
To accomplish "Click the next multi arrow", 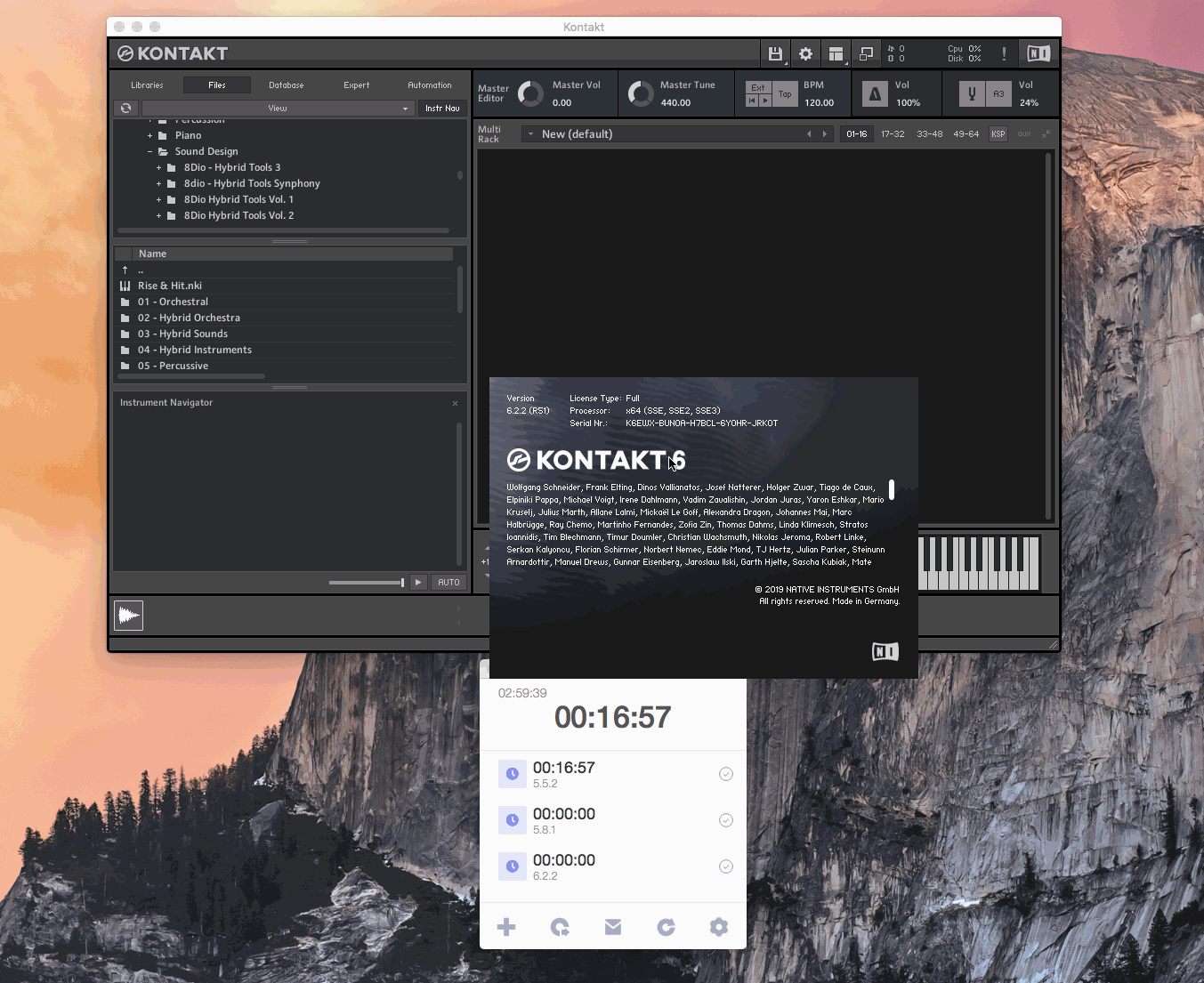I will pyautogui.click(x=825, y=134).
